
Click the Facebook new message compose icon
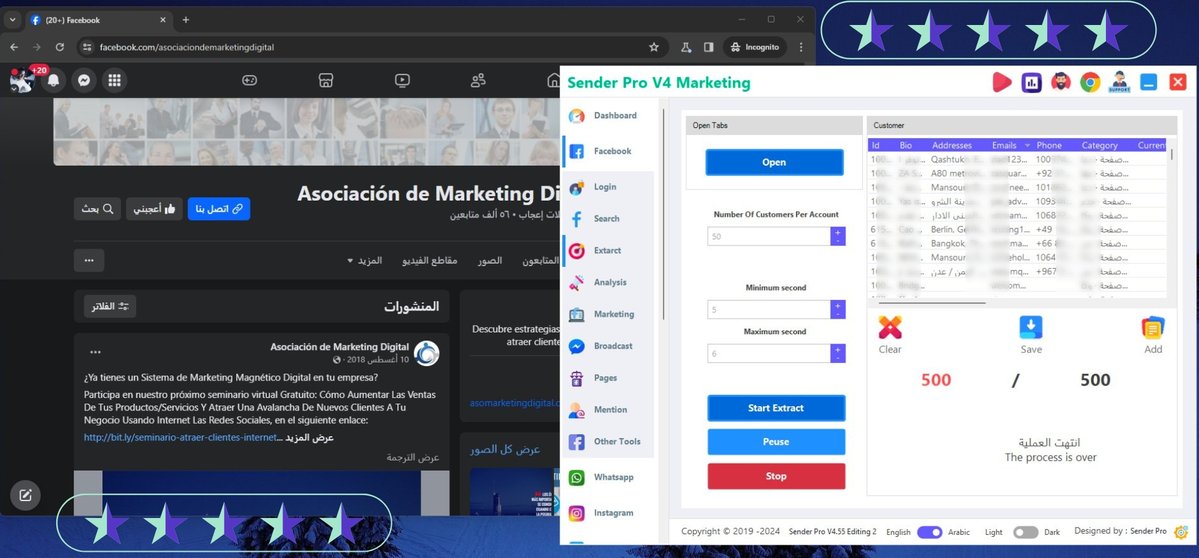pos(25,495)
